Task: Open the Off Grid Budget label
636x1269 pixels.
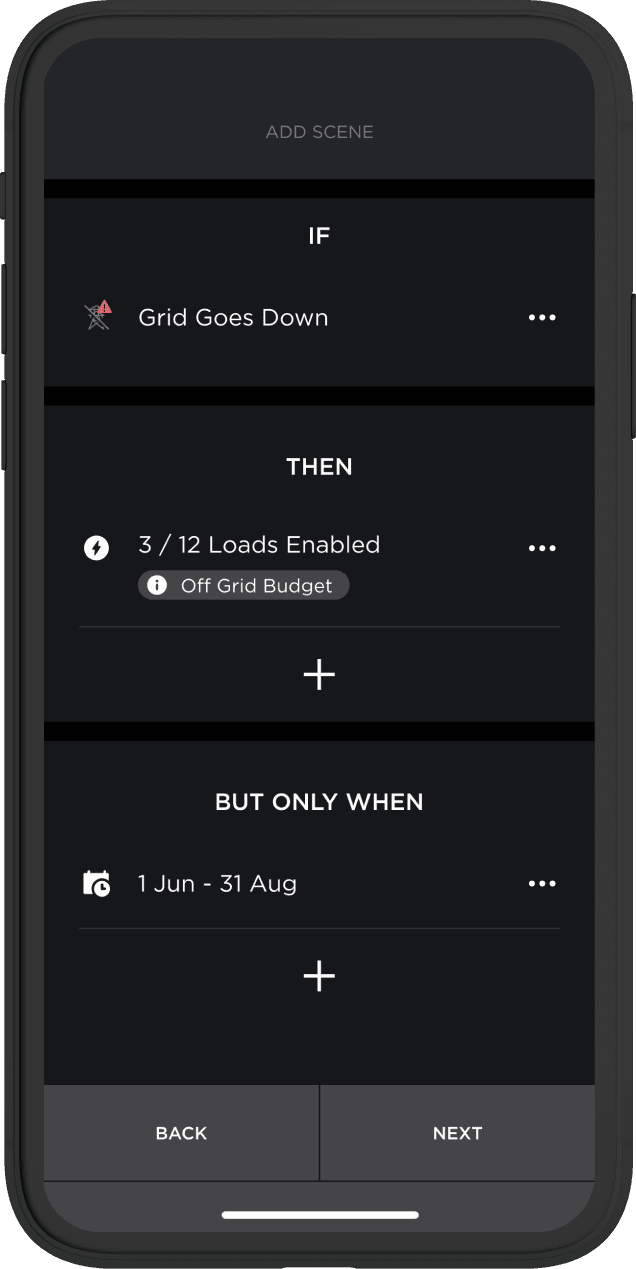Action: pos(256,586)
